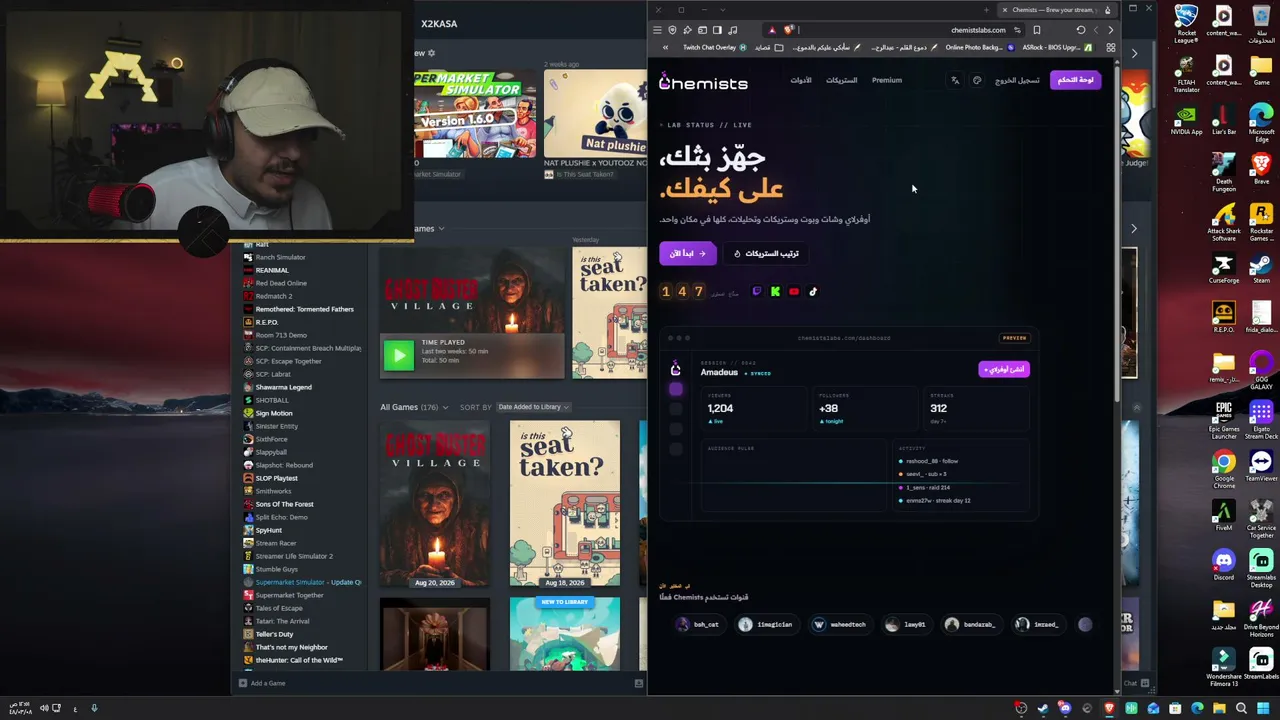Open Google Chrome desktop shortcut
Image resolution: width=1280 pixels, height=720 pixels.
point(1224,470)
